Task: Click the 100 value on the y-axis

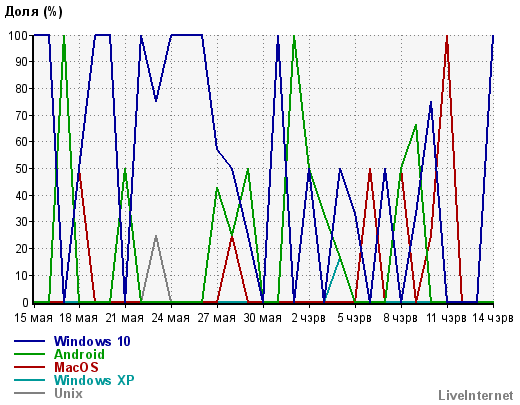Action: coord(18,35)
